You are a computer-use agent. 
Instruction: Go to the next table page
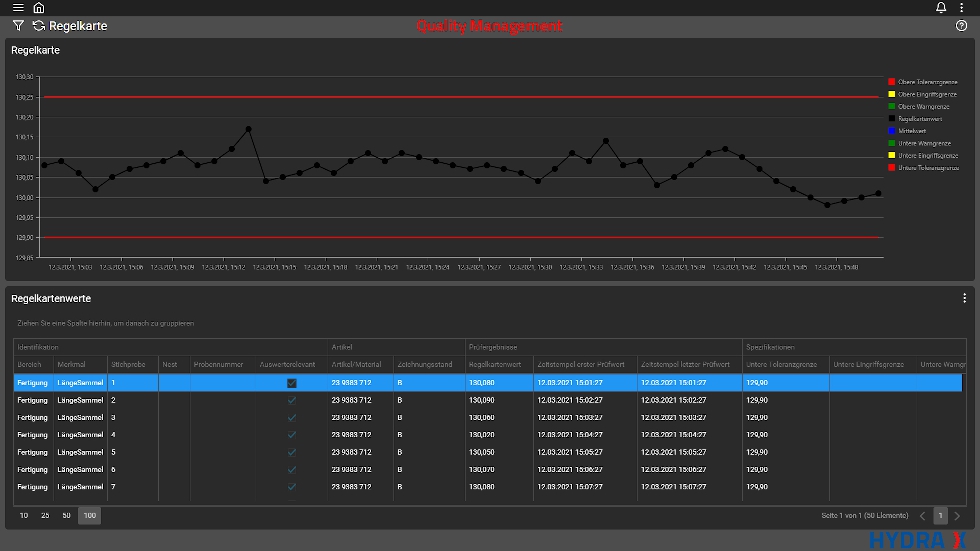[957, 516]
